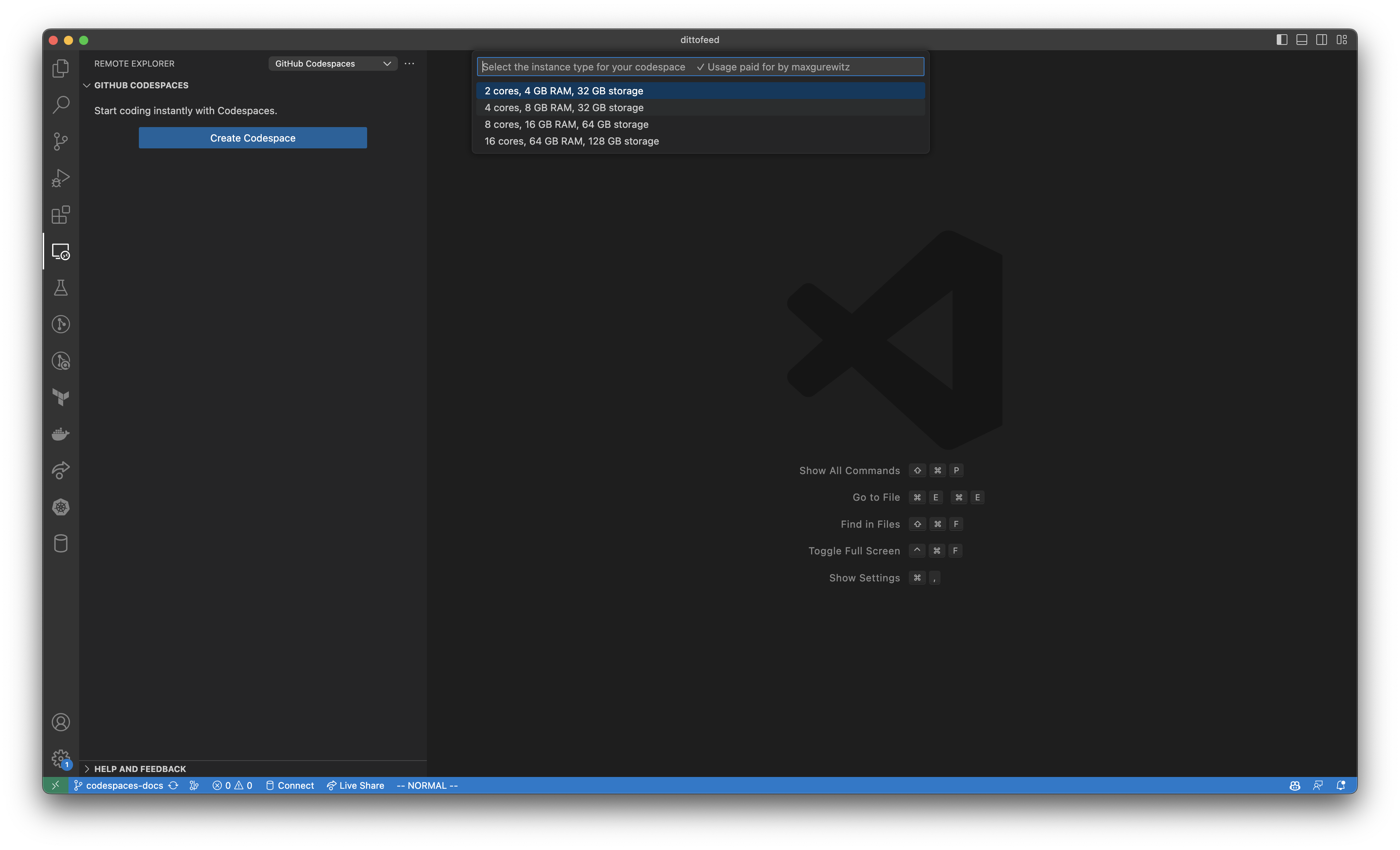1400x850 pixels.
Task: Open the GitLens inspect icon
Action: click(61, 361)
